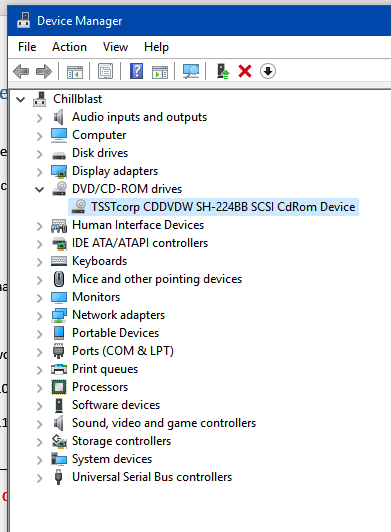The image size is (391, 532).
Task: Click the Network adapters icon
Action: coord(59,315)
